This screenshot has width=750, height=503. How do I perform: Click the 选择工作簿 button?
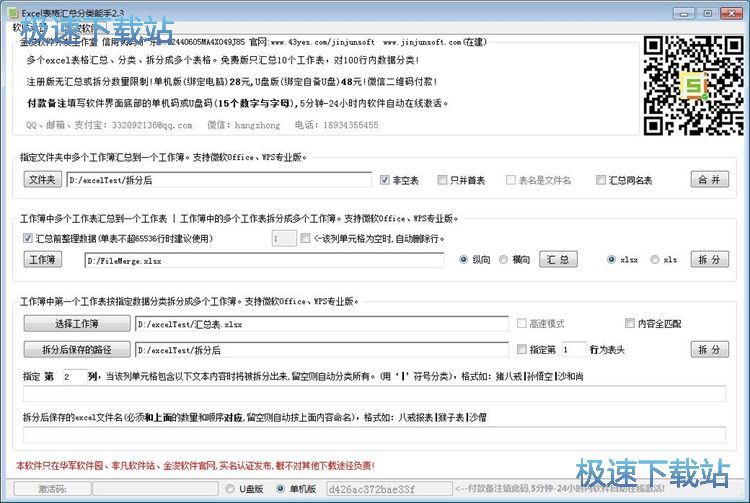[x=77, y=324]
